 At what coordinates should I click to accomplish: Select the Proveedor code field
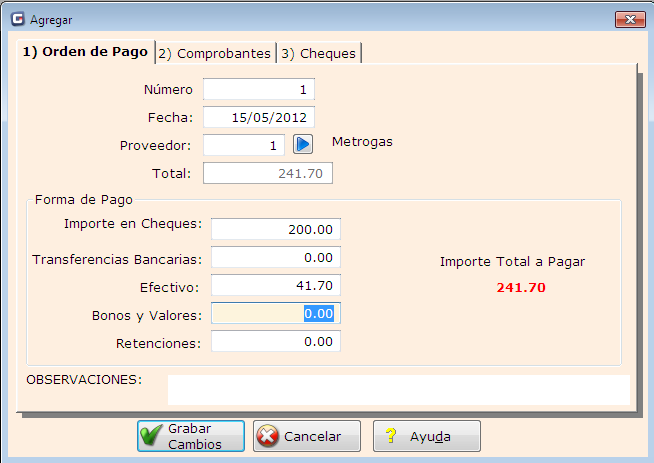point(245,145)
